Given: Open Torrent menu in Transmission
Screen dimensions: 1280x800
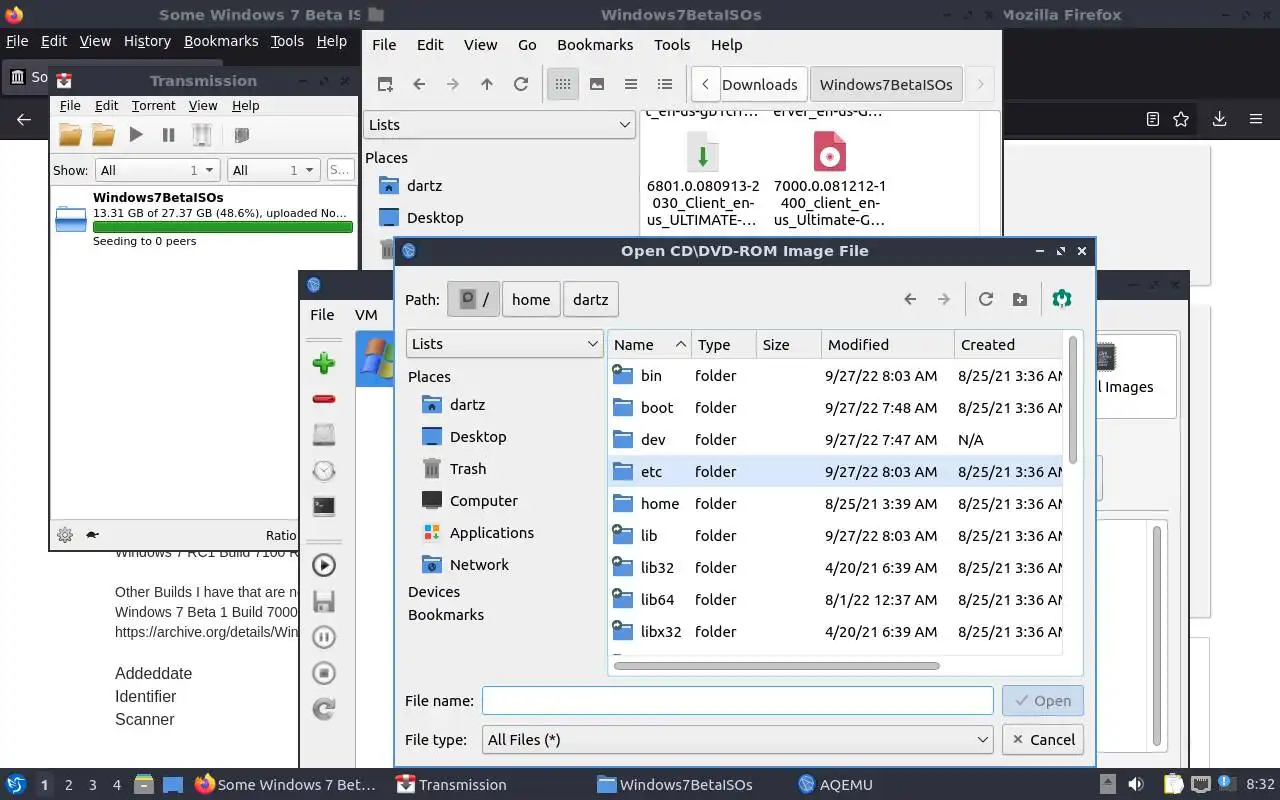Looking at the screenshot, I should 153,105.
